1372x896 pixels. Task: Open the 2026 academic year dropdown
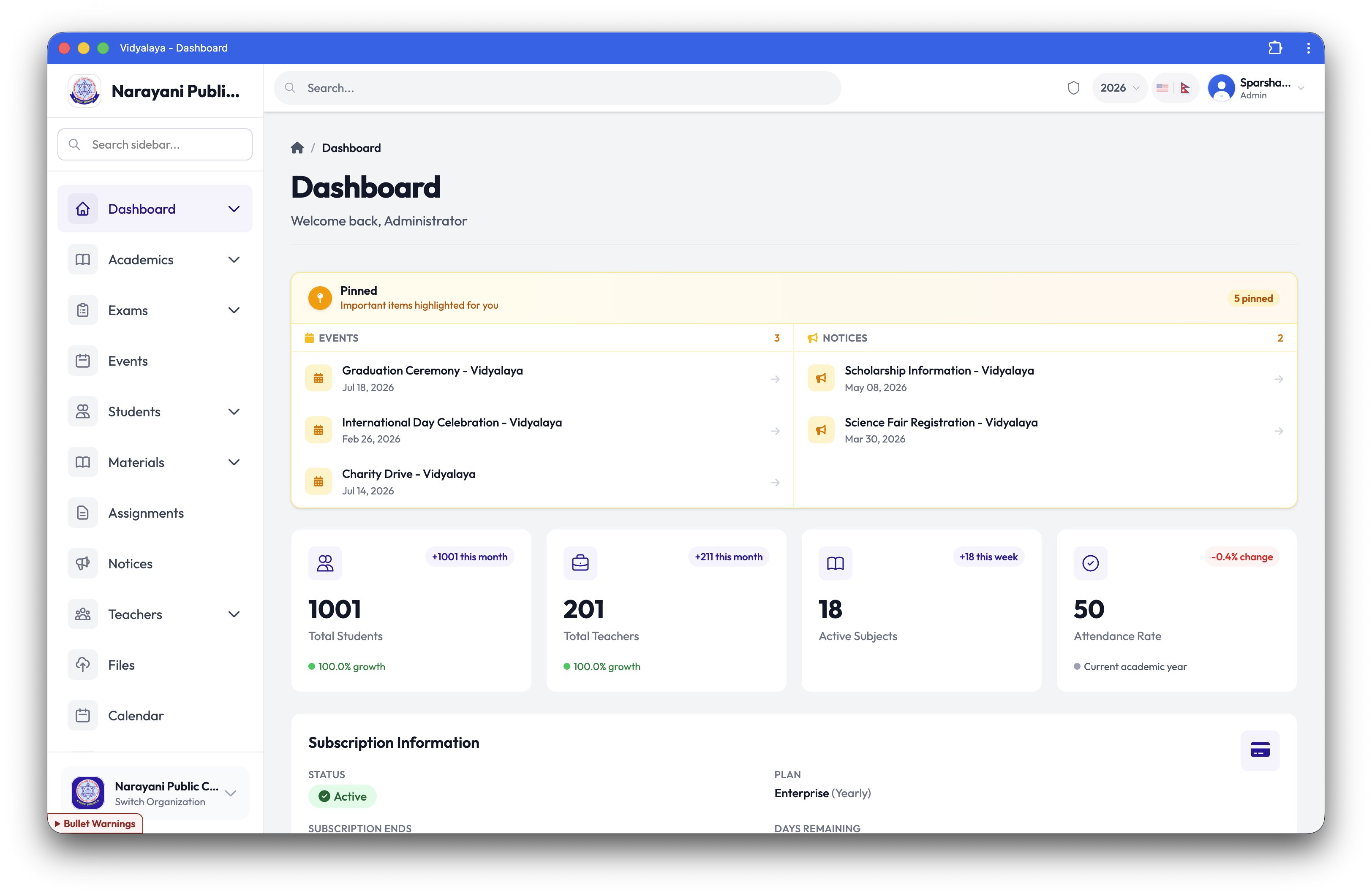coord(1119,88)
